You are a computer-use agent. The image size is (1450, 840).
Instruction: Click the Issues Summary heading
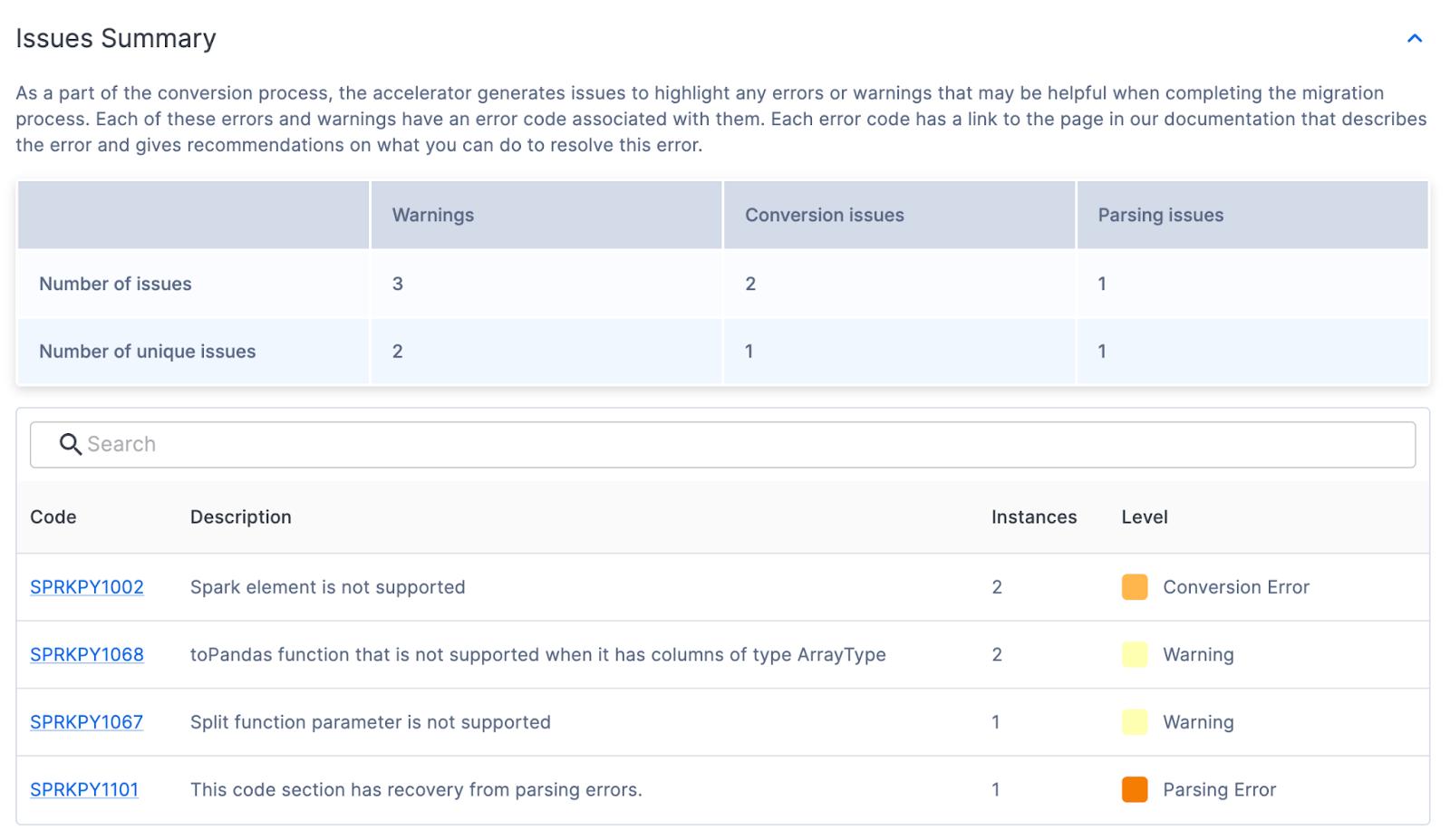tap(116, 38)
